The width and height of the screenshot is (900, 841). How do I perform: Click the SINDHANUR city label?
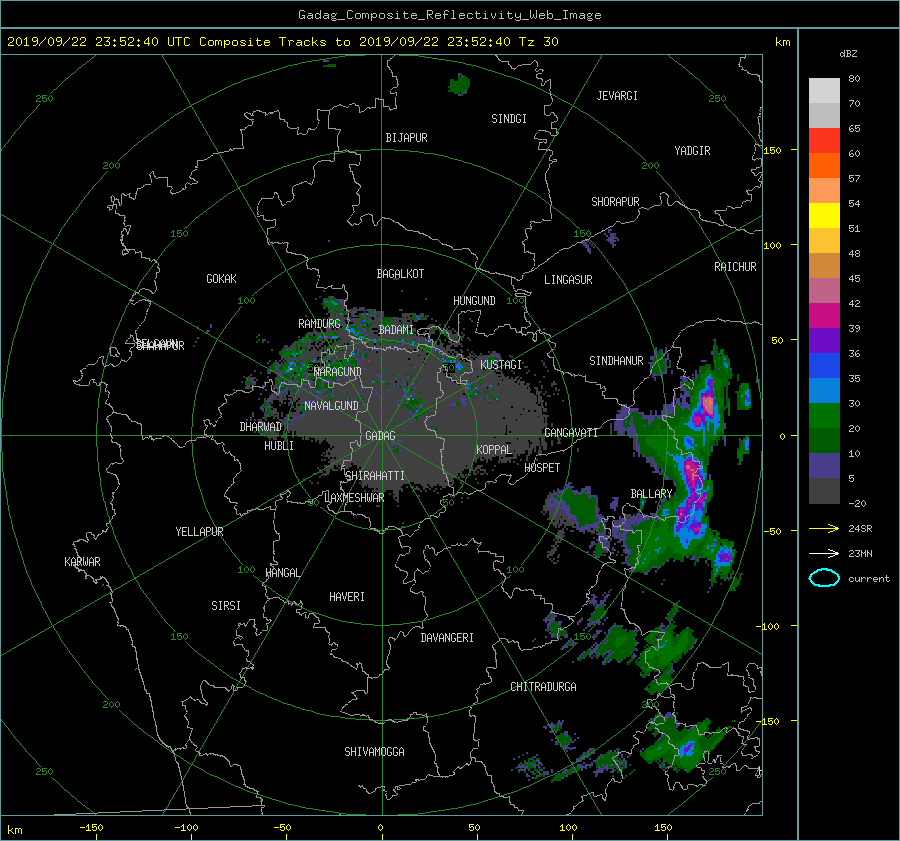pyautogui.click(x=616, y=361)
